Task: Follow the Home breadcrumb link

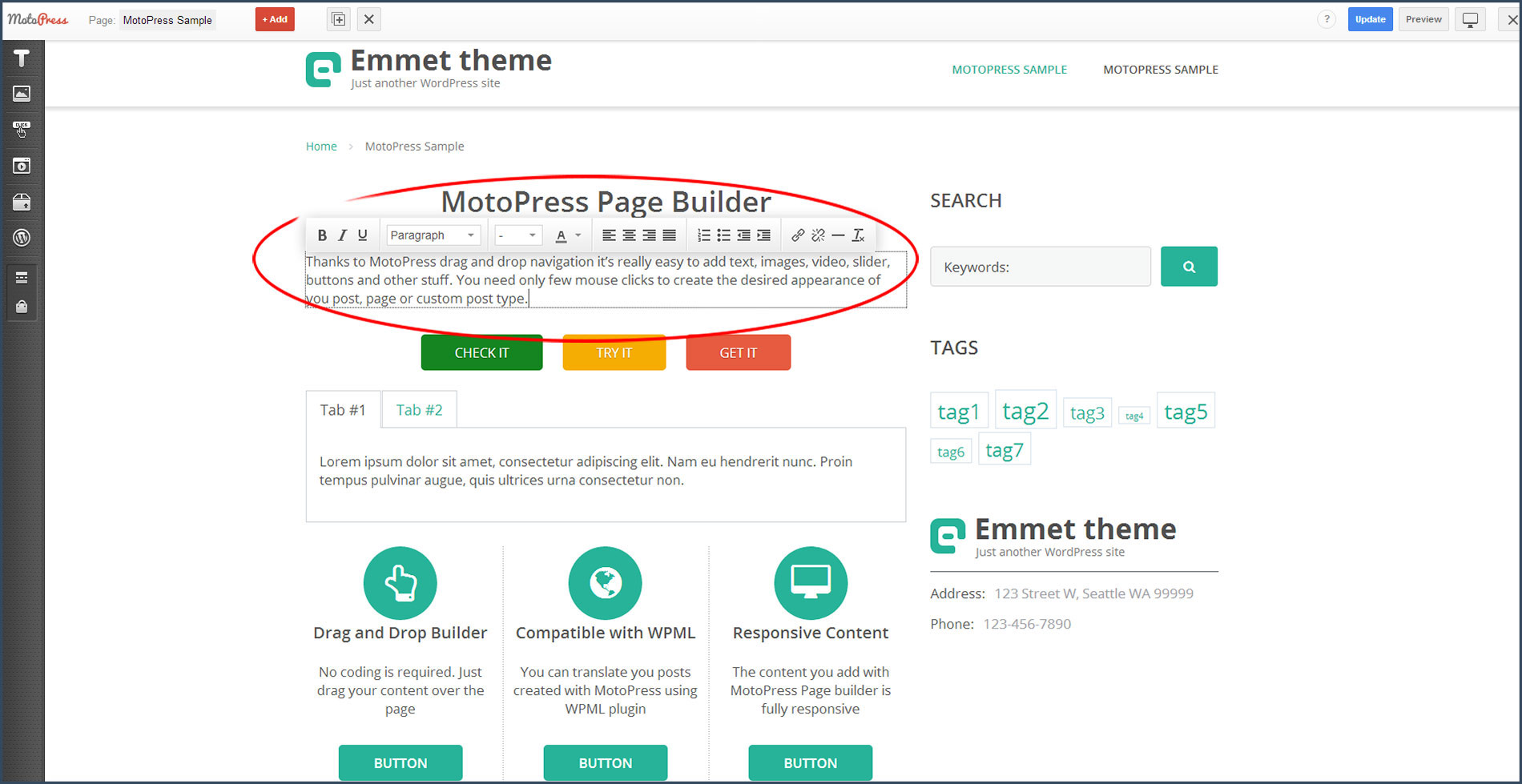Action: [321, 146]
